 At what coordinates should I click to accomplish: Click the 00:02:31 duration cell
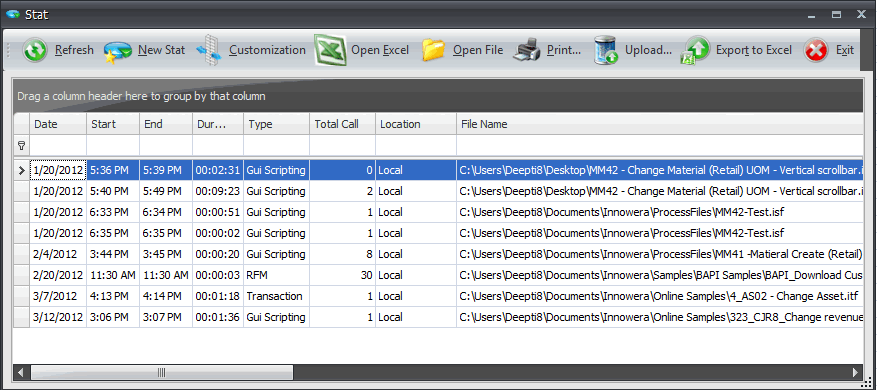click(x=218, y=170)
